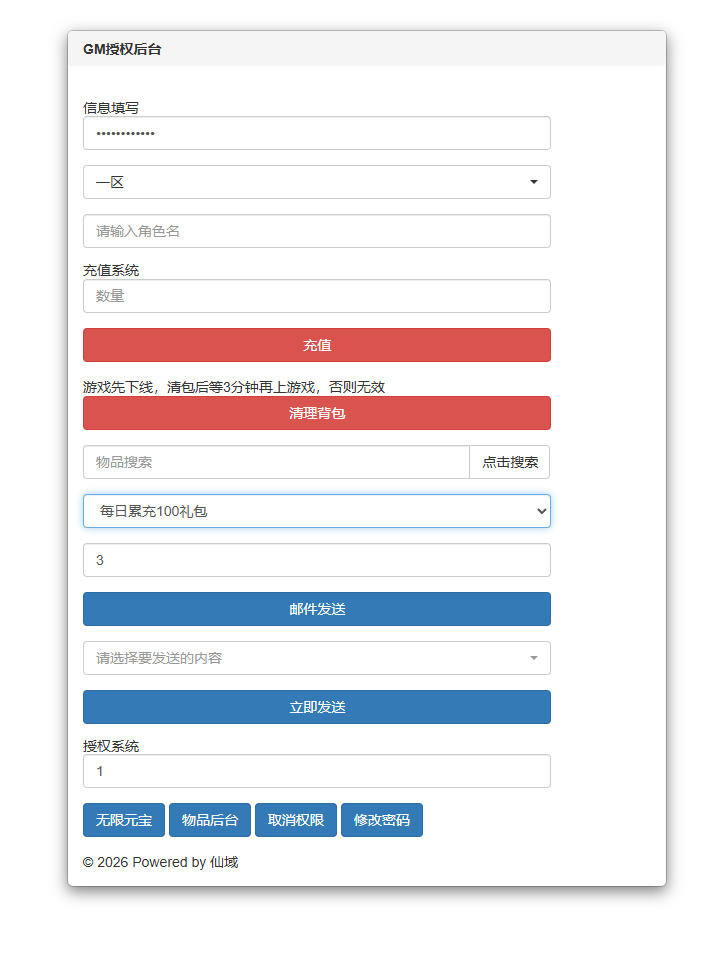Focus the 物品搜索 search box

(x=276, y=462)
